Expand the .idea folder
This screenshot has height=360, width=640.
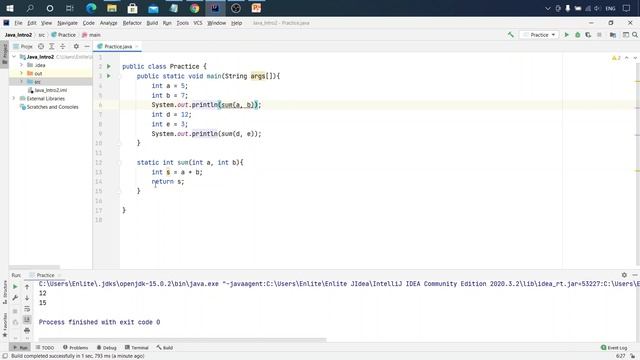coord(21,65)
